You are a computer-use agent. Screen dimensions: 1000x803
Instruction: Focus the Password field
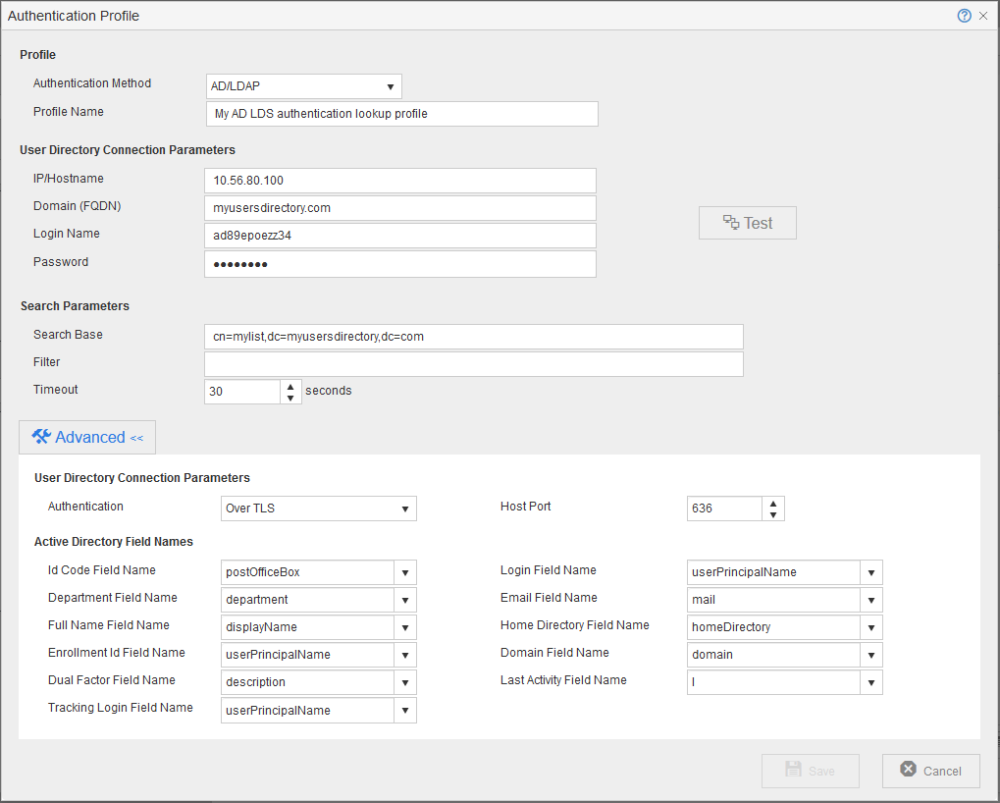(399, 264)
